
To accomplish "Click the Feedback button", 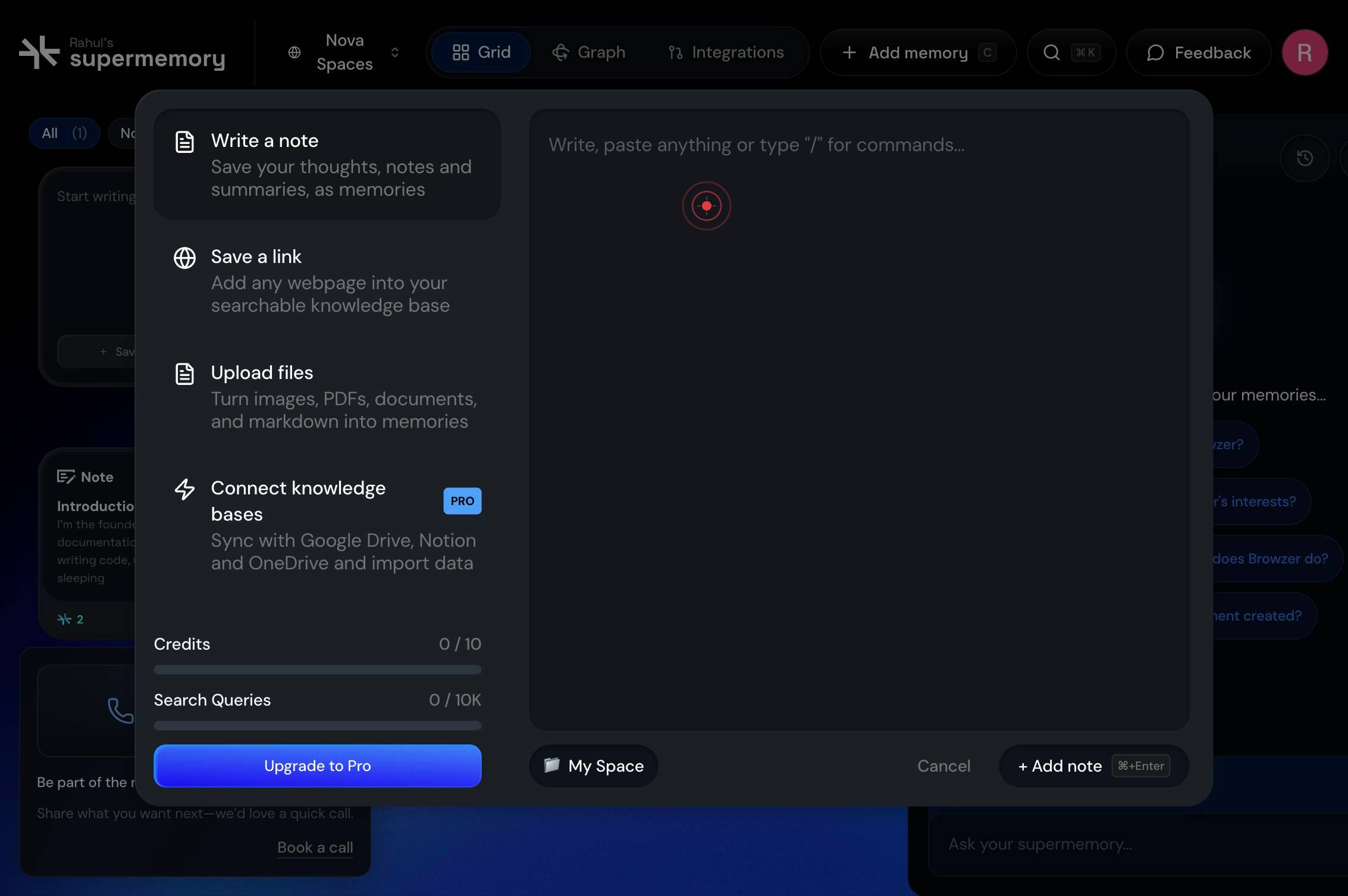I will point(1199,52).
